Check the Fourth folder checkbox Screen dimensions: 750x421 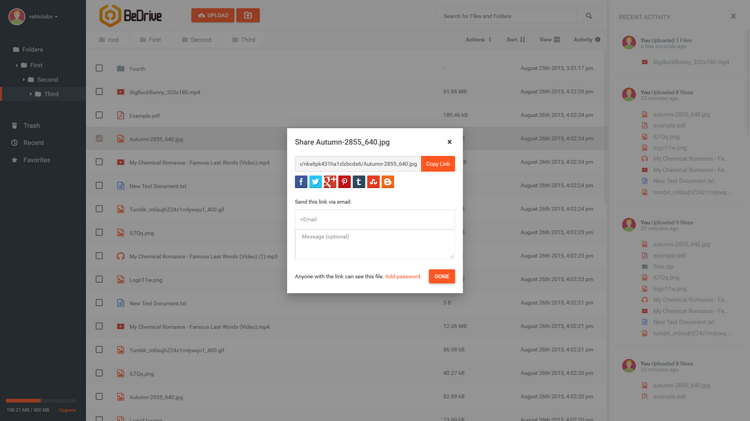[99, 68]
